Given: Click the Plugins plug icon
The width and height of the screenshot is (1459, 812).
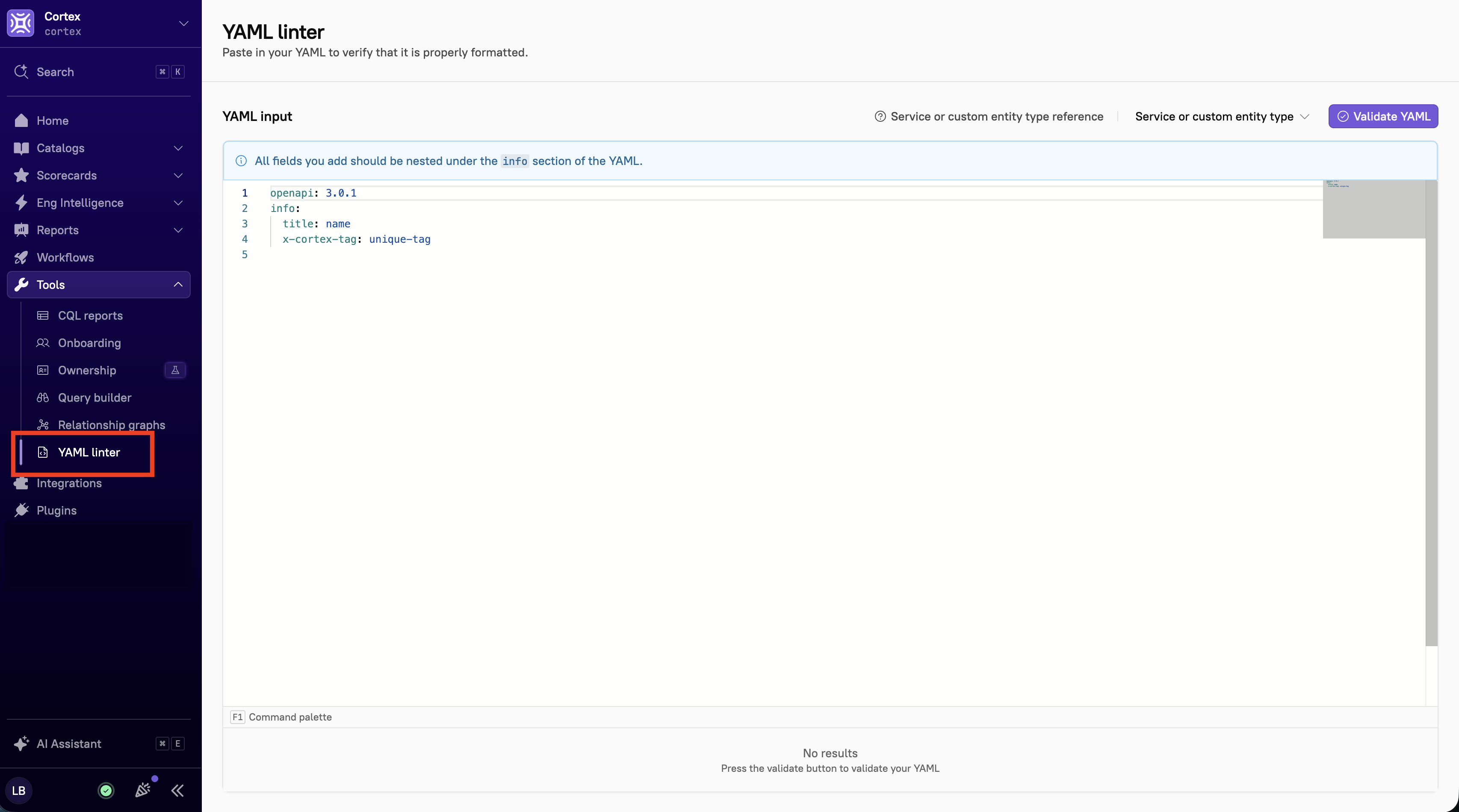Looking at the screenshot, I should (x=21, y=510).
